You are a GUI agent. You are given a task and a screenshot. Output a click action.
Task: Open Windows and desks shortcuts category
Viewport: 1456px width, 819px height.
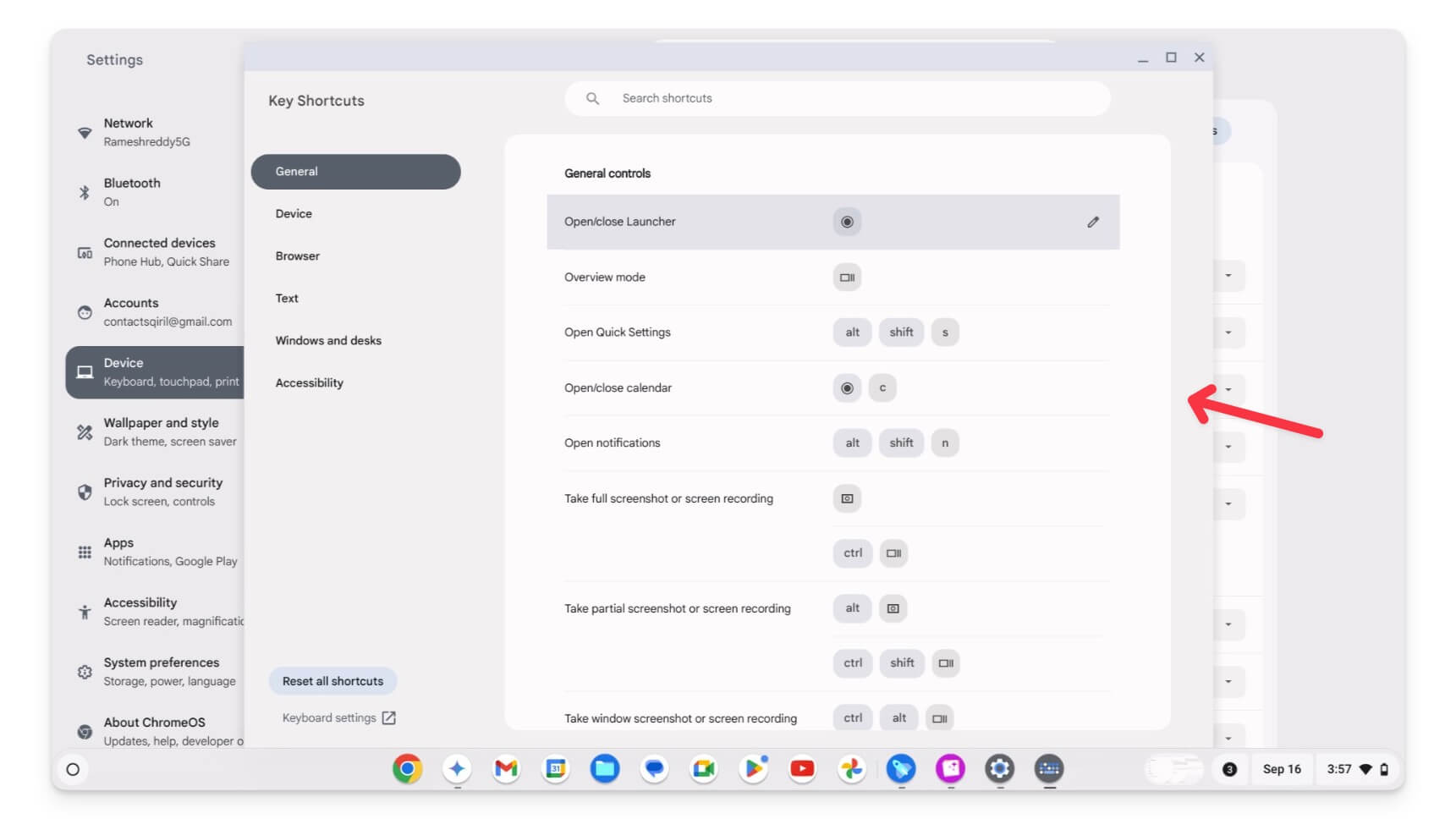355,340
